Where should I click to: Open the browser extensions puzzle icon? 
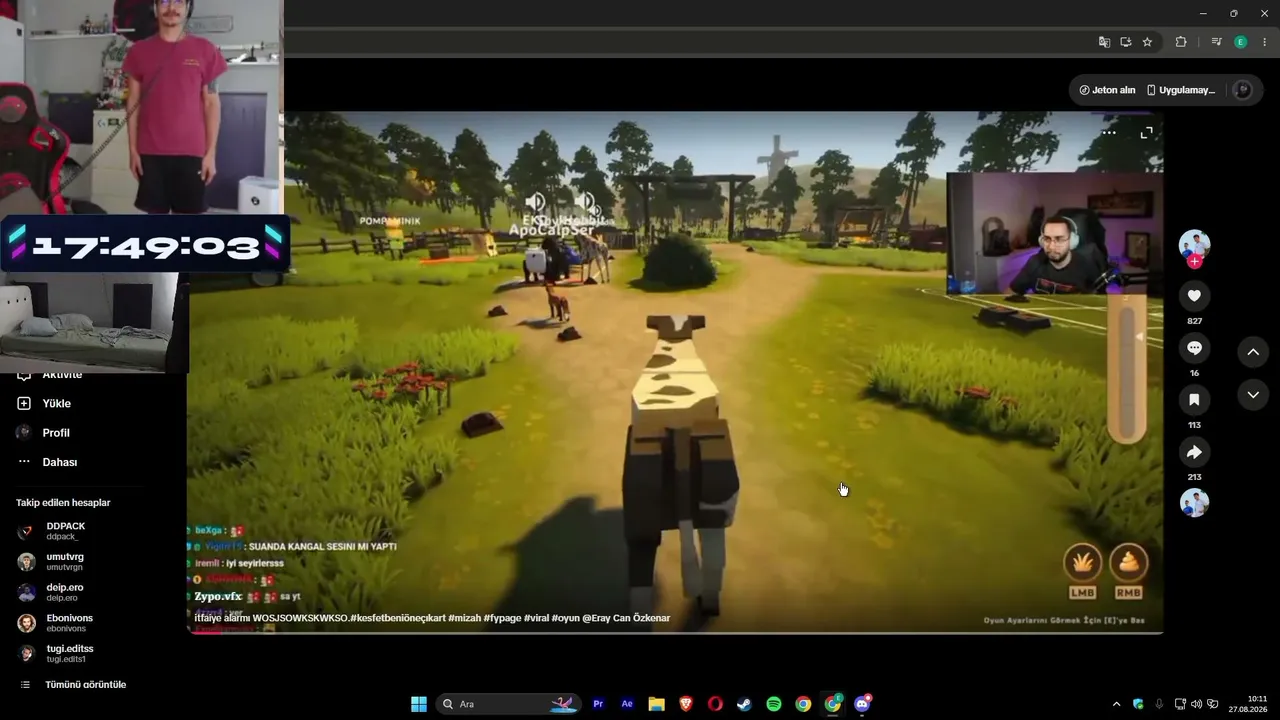click(1181, 42)
